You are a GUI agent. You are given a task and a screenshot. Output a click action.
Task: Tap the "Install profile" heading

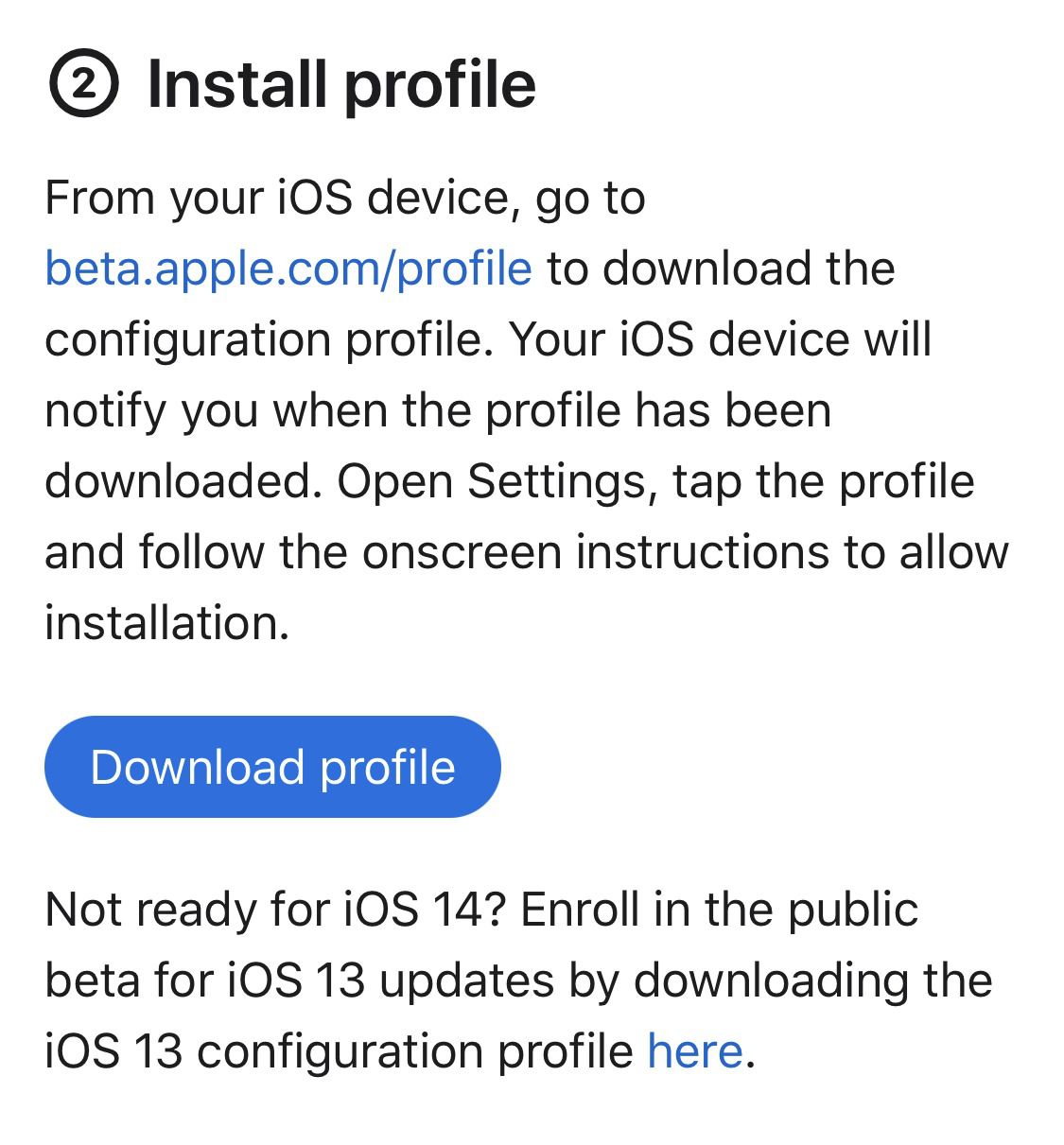point(341,85)
